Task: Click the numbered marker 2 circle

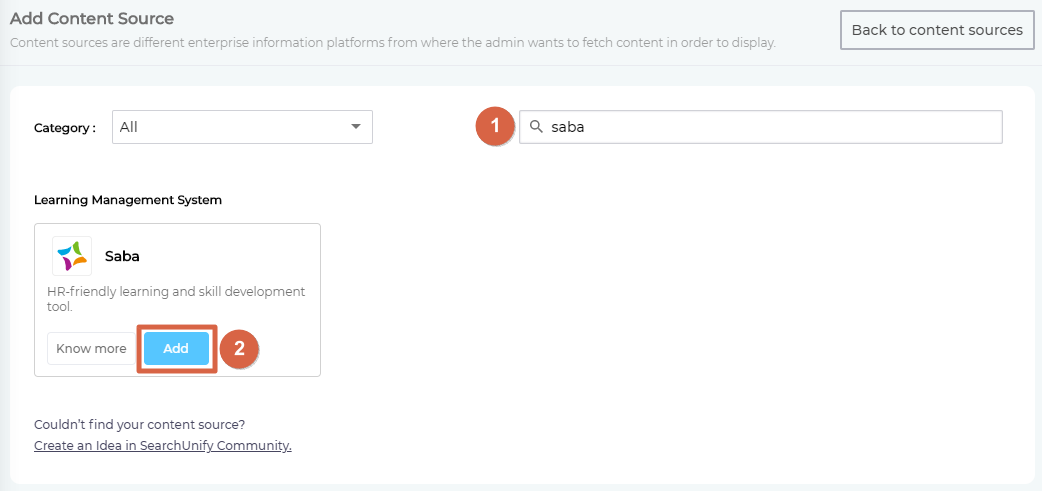Action: pos(239,349)
